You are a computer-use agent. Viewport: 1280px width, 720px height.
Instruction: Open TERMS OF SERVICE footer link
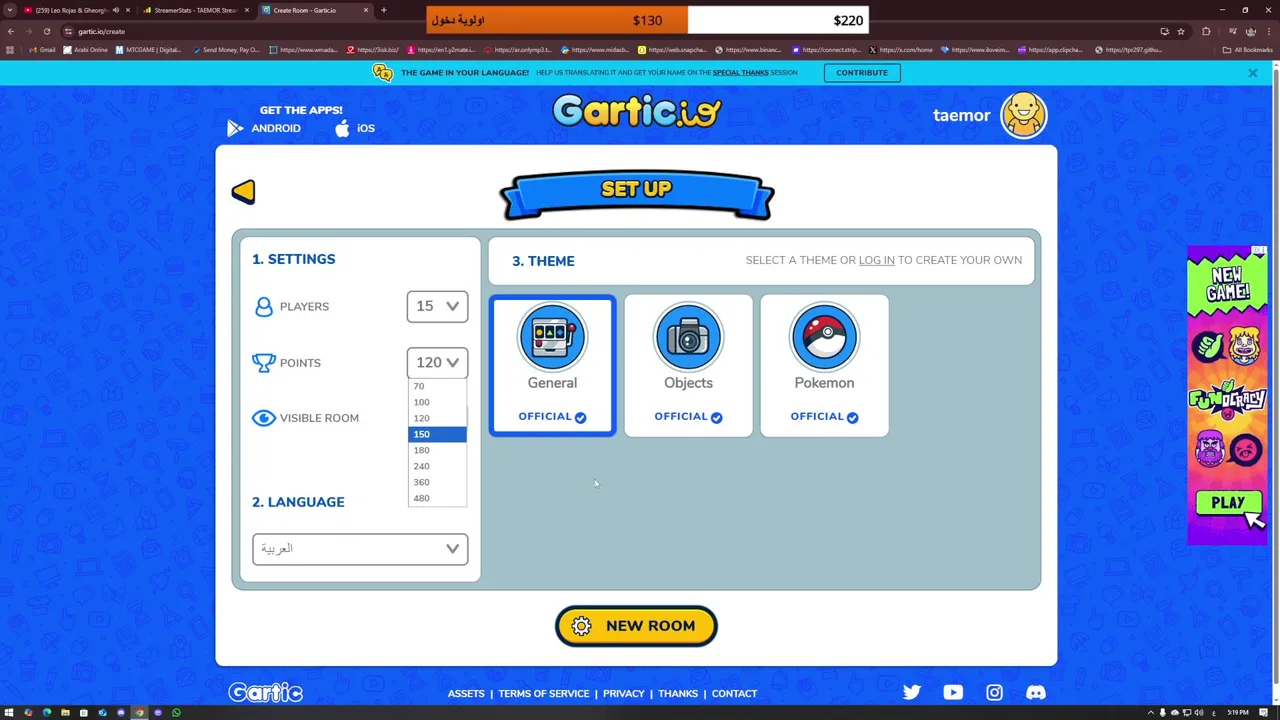(x=544, y=693)
